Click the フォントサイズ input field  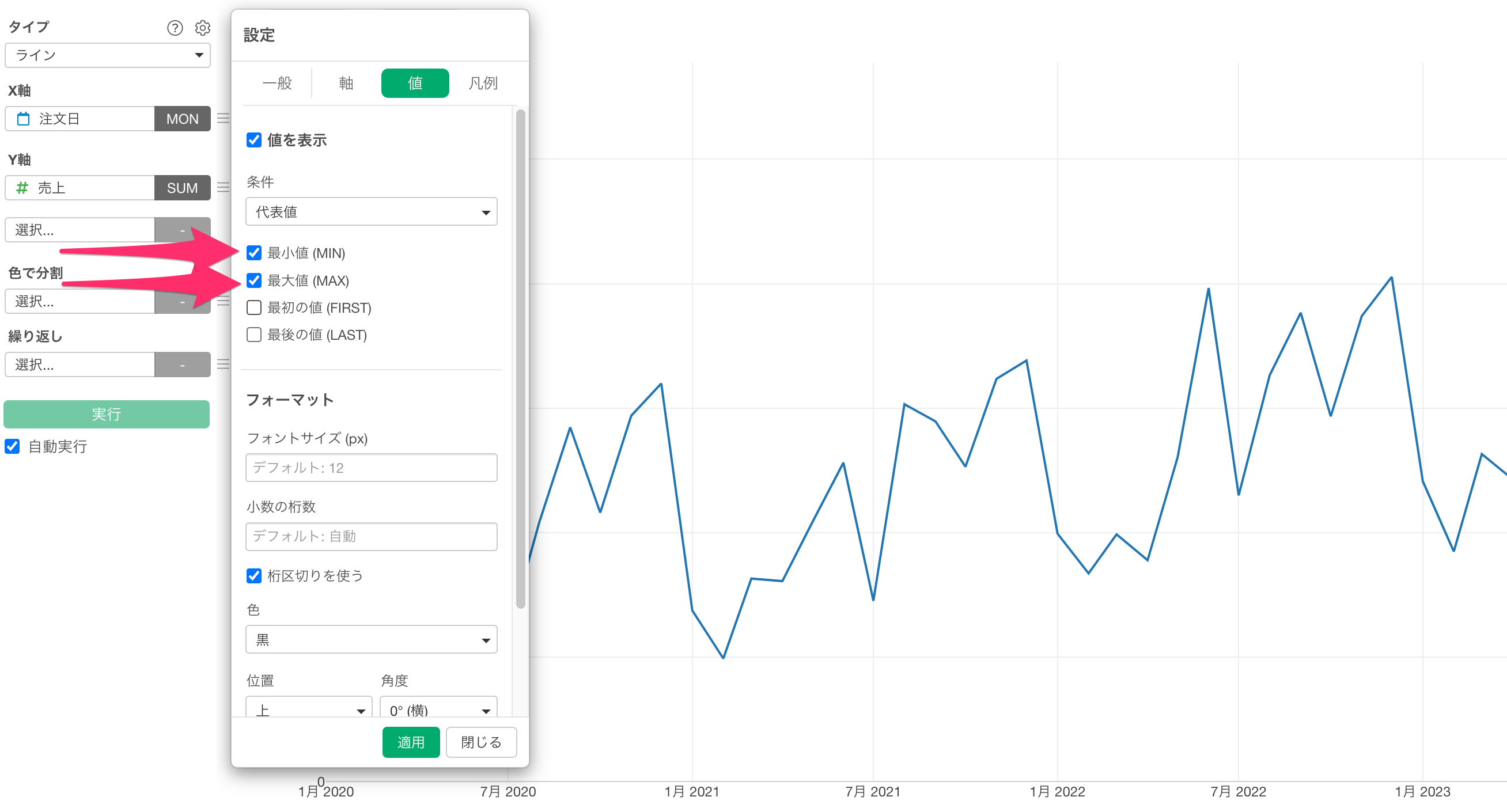point(371,468)
